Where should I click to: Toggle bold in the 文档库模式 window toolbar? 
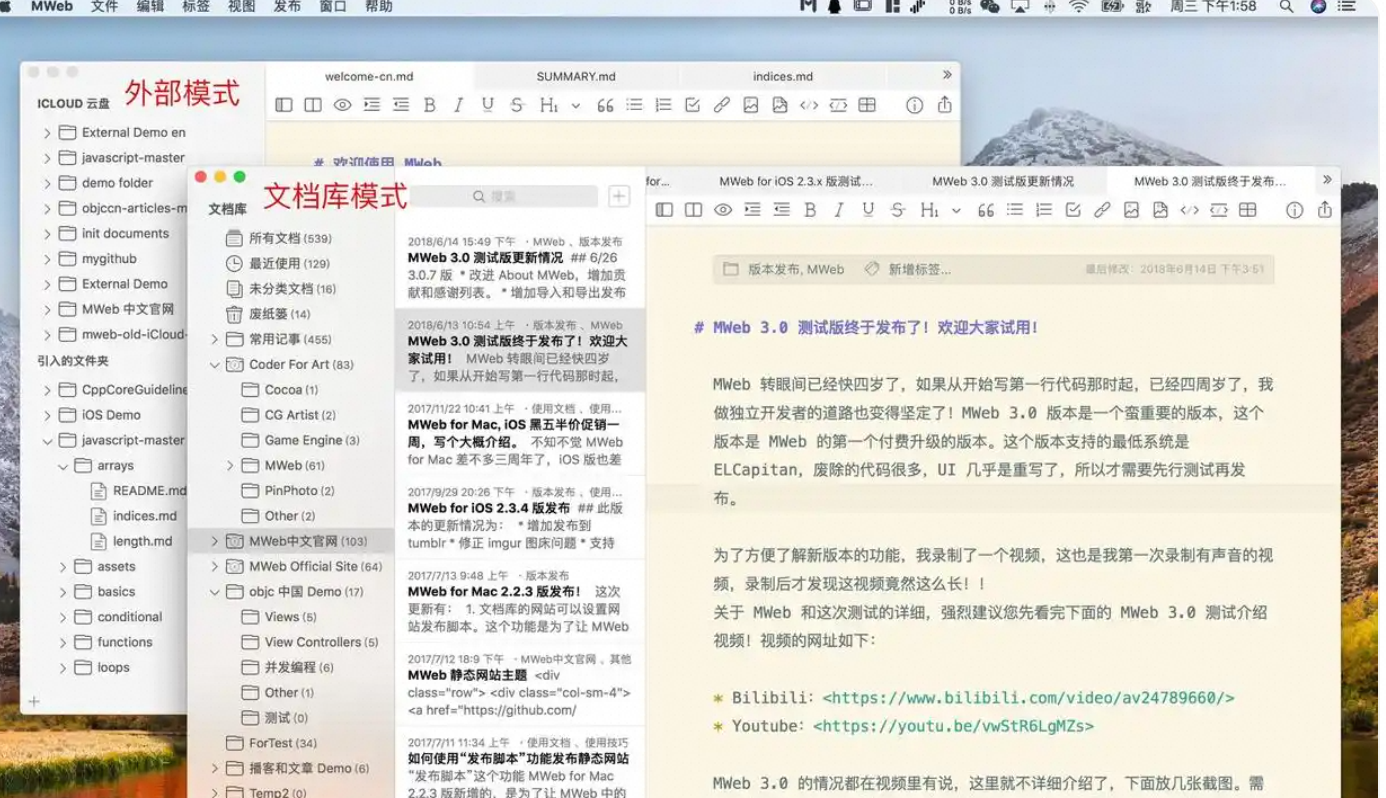(x=810, y=210)
